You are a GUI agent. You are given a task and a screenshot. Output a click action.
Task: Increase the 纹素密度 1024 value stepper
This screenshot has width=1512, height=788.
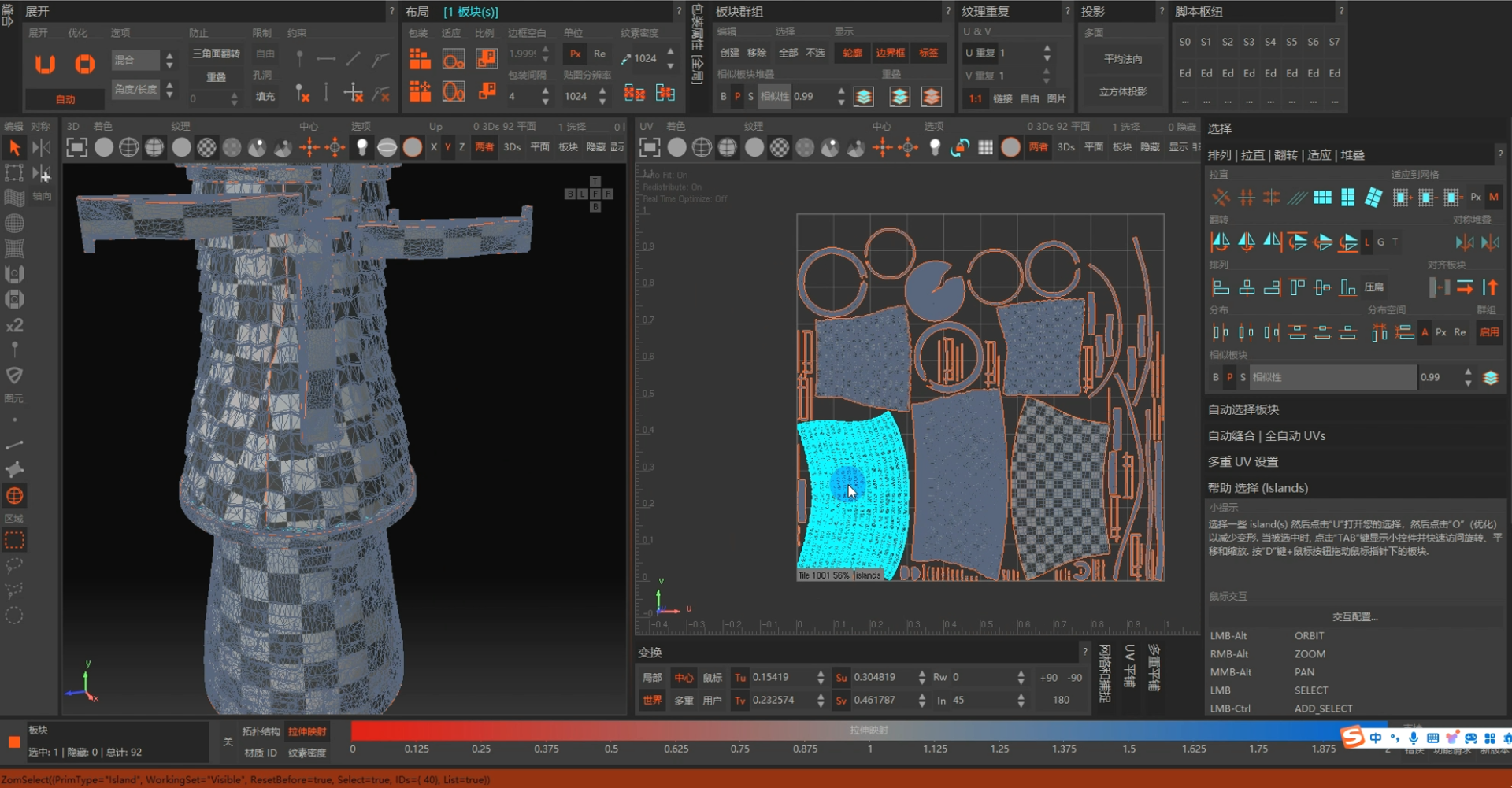670,52
